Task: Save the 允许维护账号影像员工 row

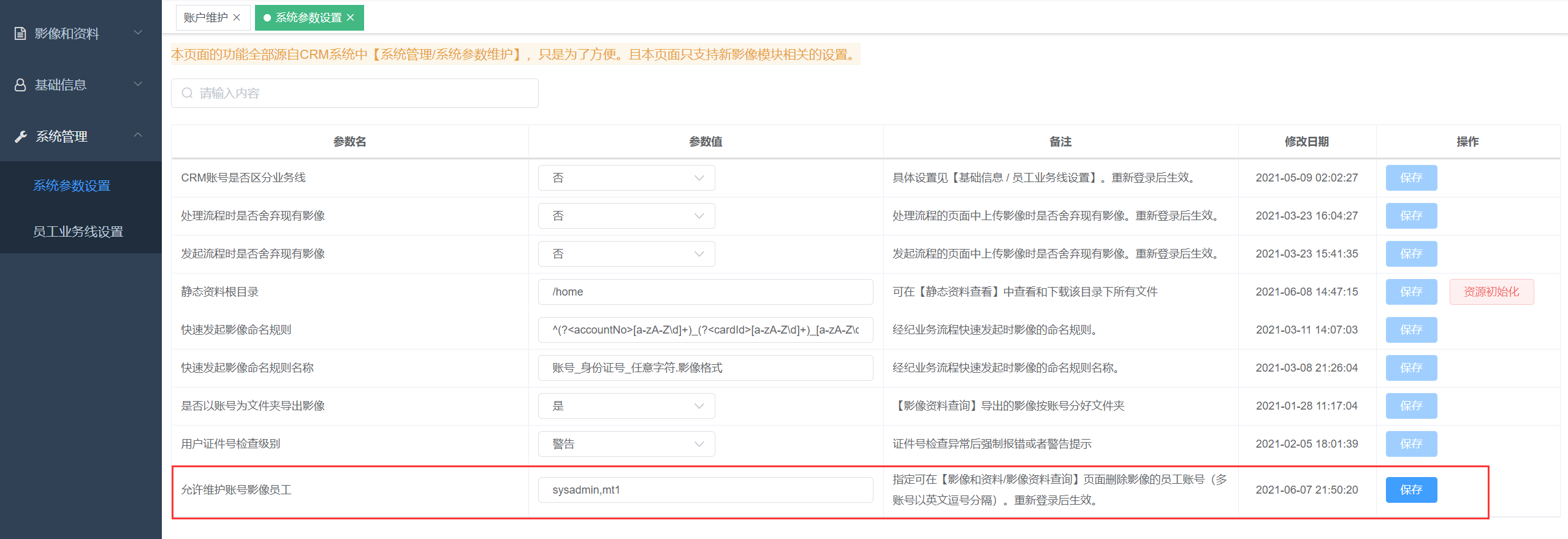Action: [1411, 490]
